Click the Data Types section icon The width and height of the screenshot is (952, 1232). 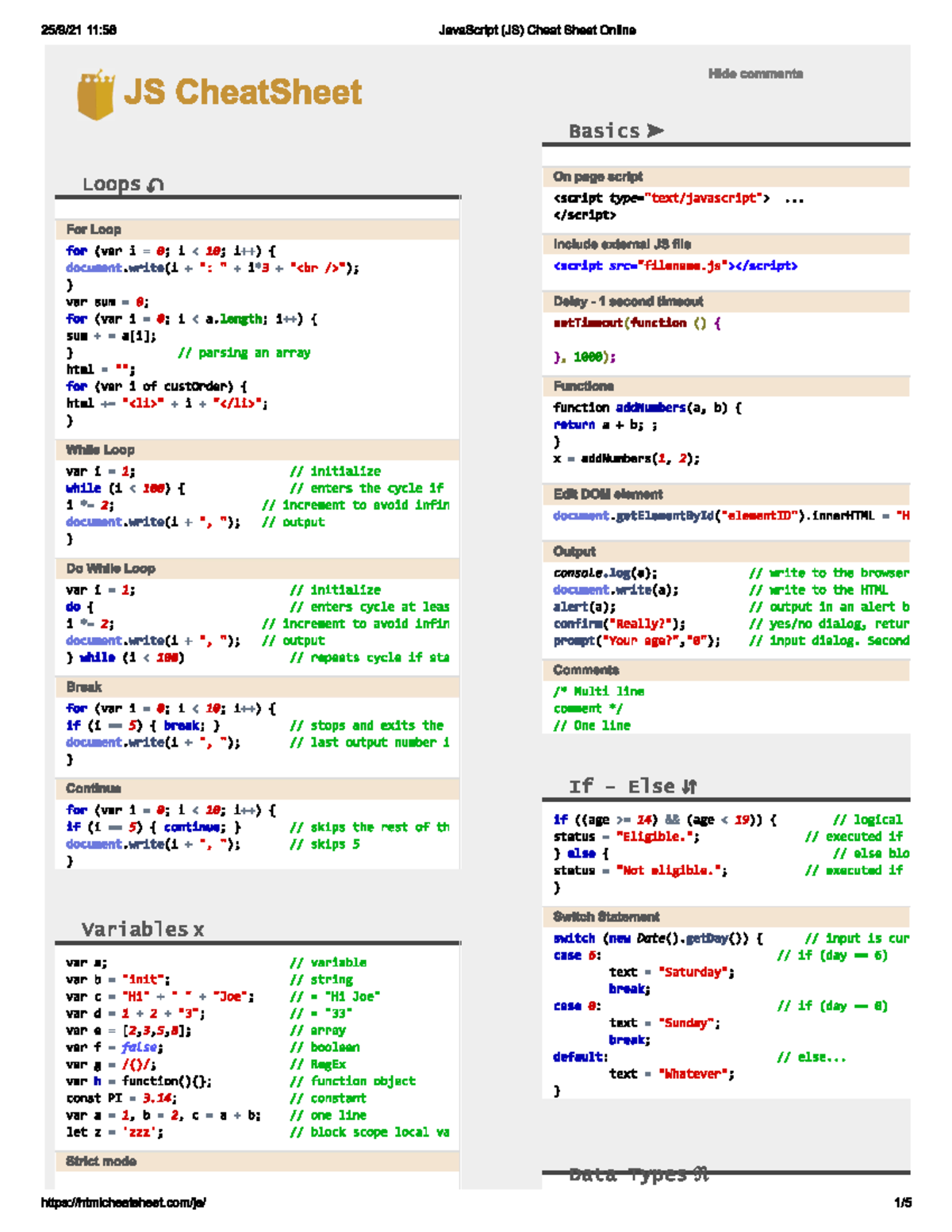[700, 1173]
